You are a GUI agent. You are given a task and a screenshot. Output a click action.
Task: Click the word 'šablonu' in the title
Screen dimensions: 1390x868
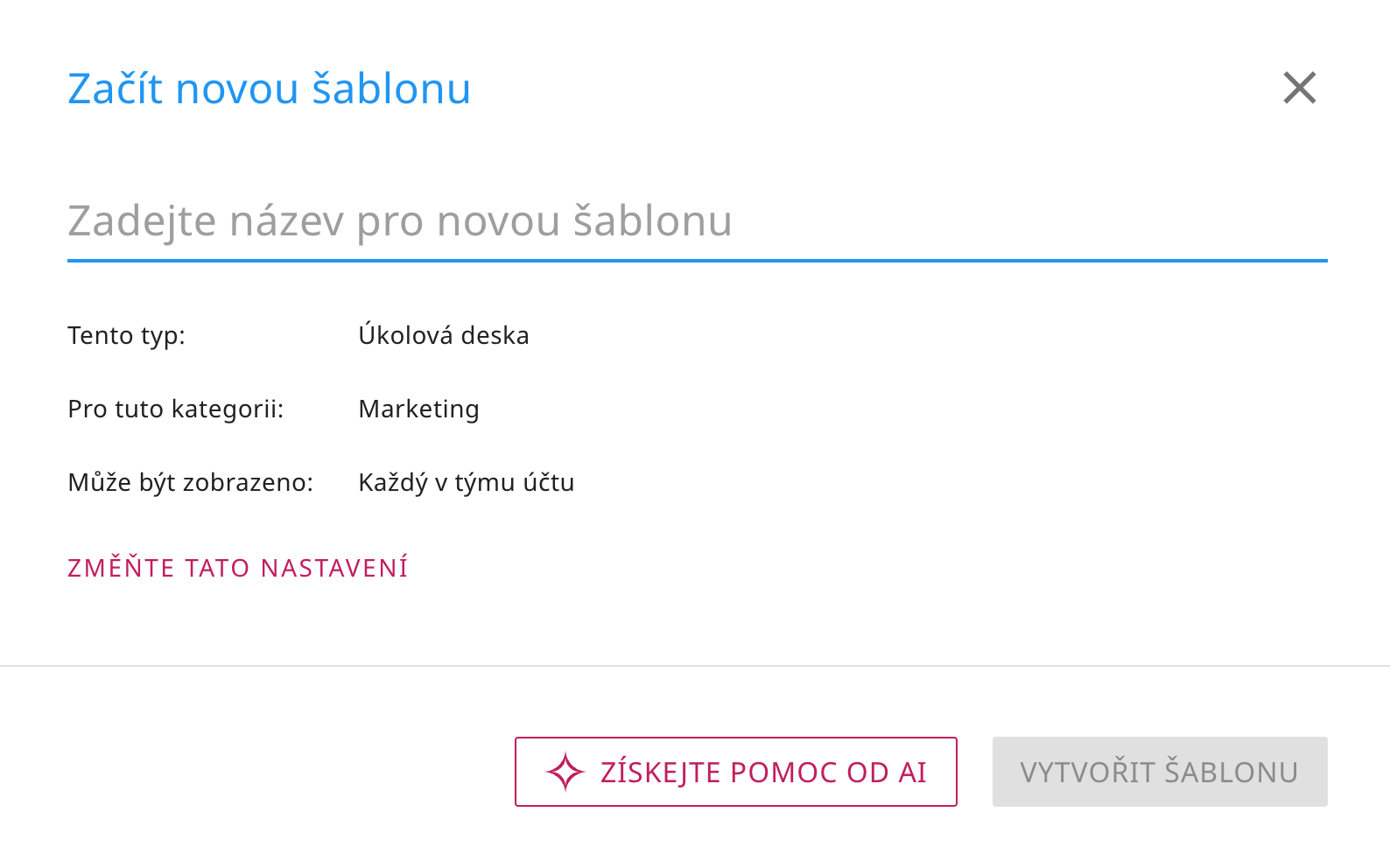pyautogui.click(x=391, y=88)
